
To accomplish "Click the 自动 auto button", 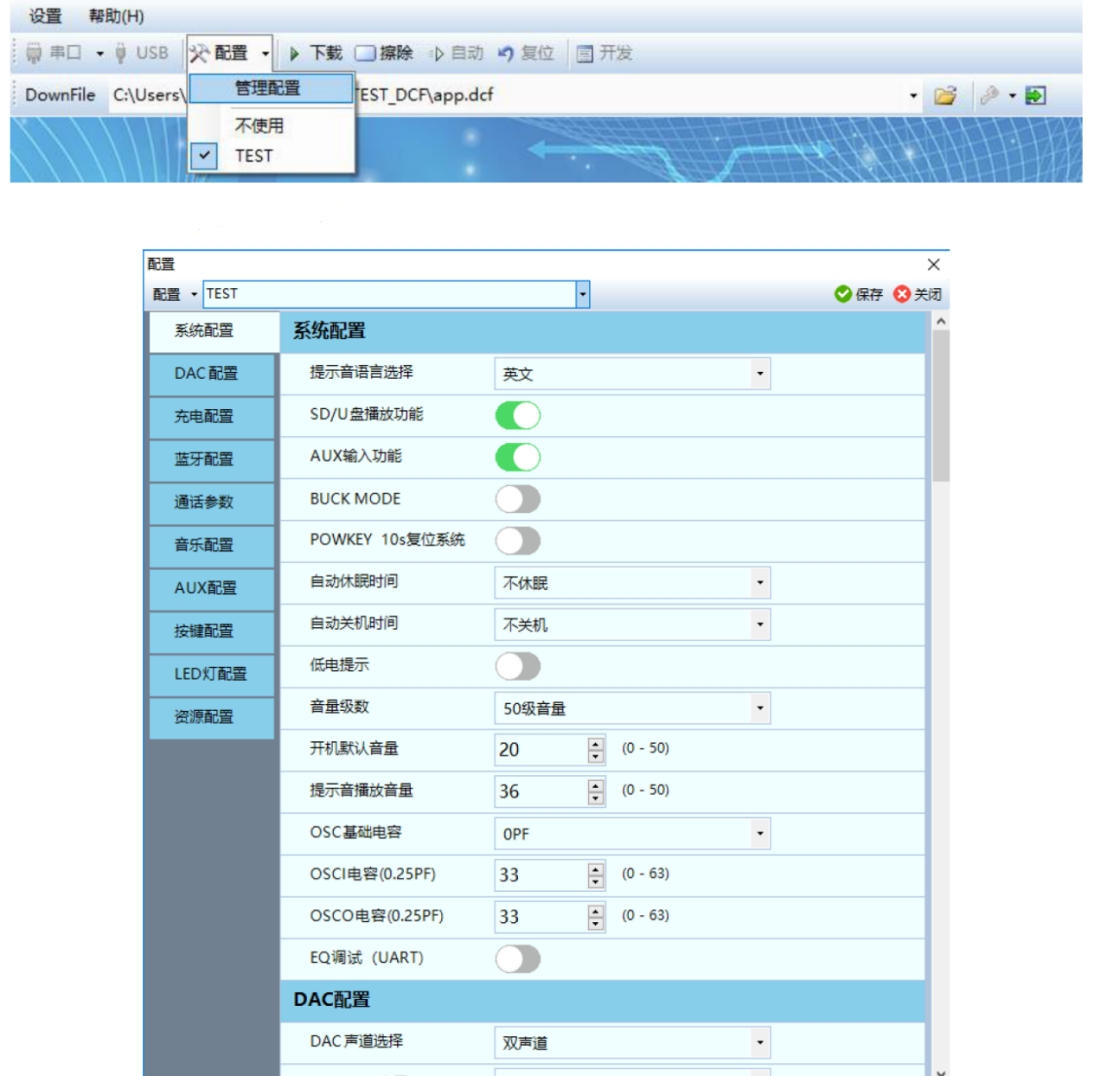I will click(x=456, y=53).
